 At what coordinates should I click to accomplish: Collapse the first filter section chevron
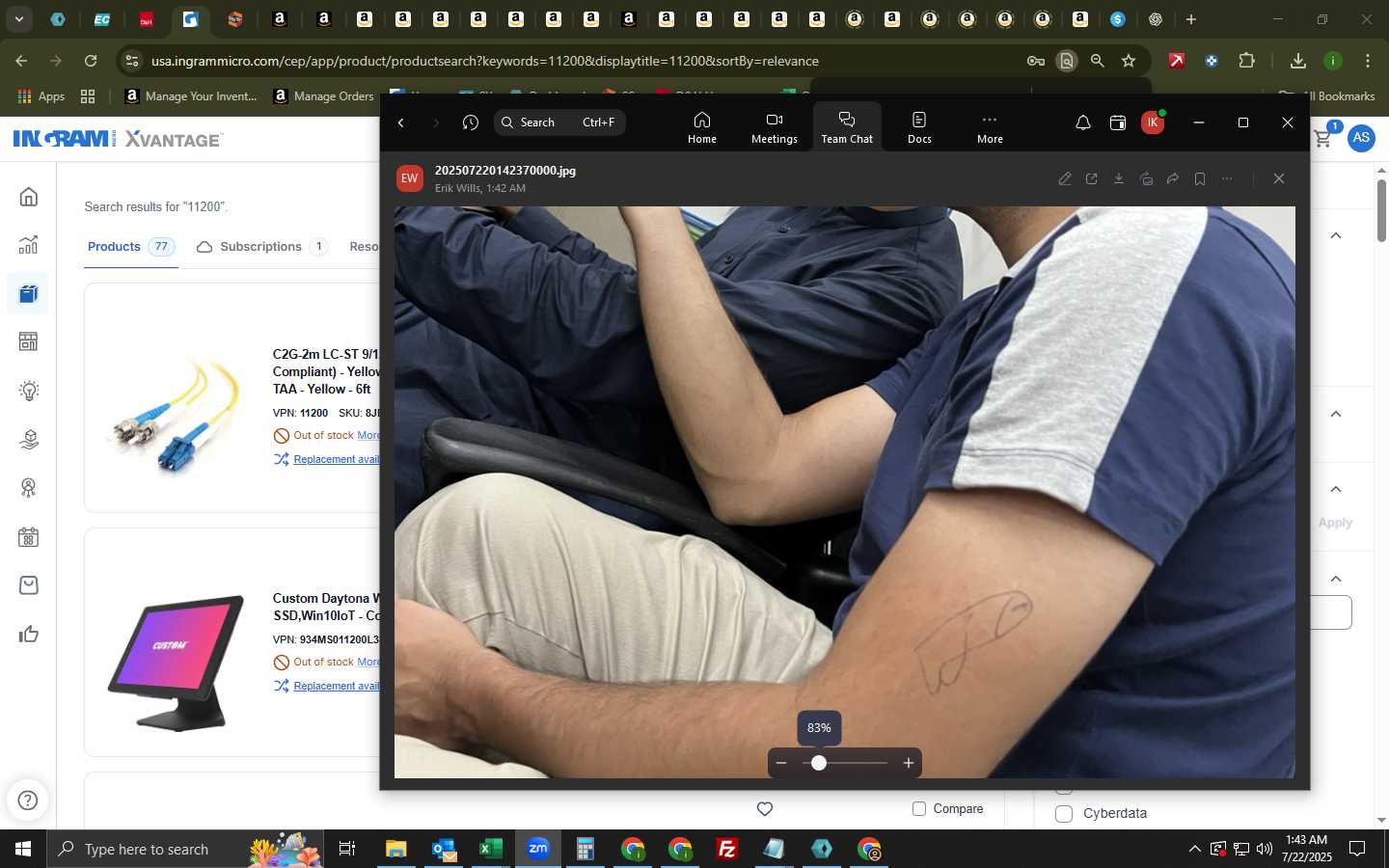(1336, 235)
